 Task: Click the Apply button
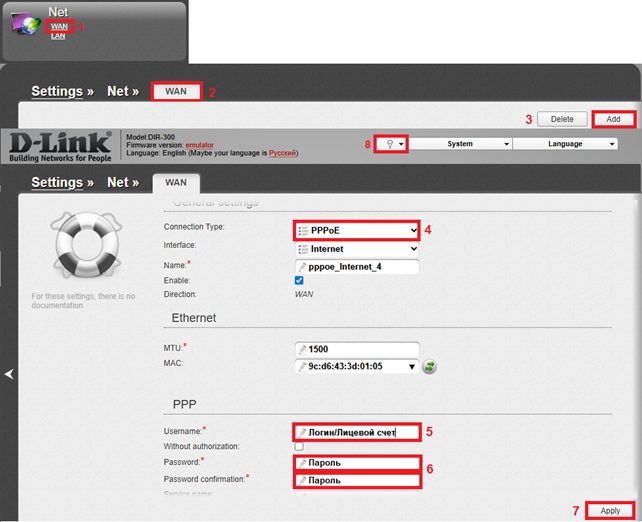coord(610,511)
